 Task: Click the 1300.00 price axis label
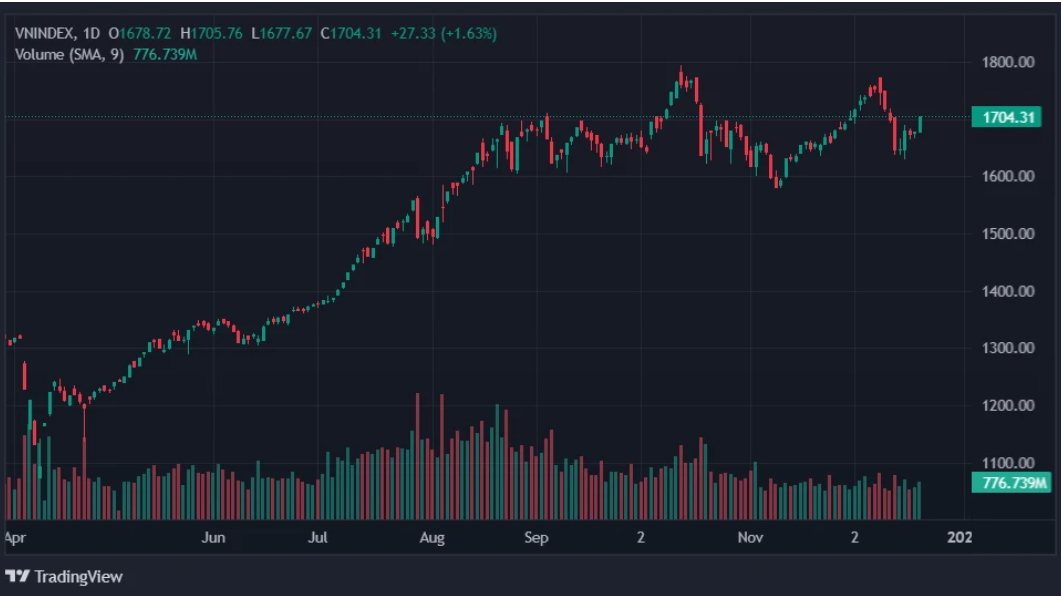click(1007, 348)
